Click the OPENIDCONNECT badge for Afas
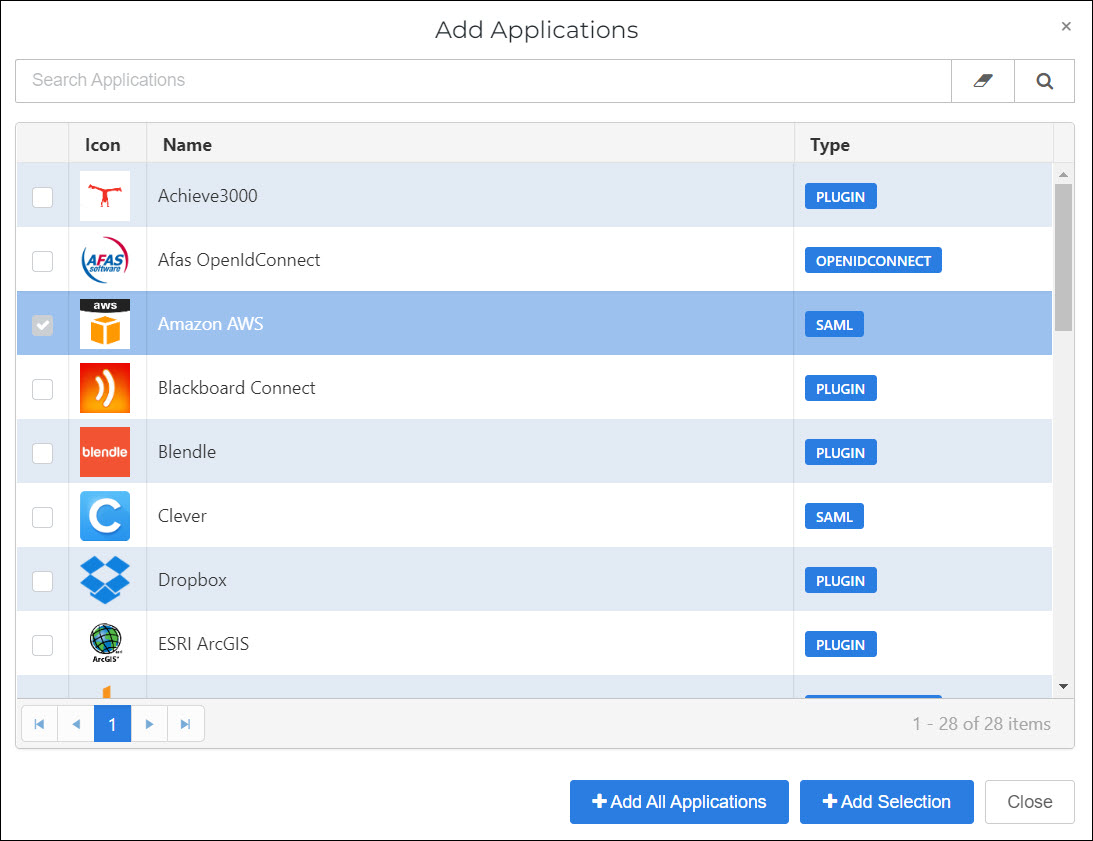Screen dimensions: 1093x841 tap(873, 261)
